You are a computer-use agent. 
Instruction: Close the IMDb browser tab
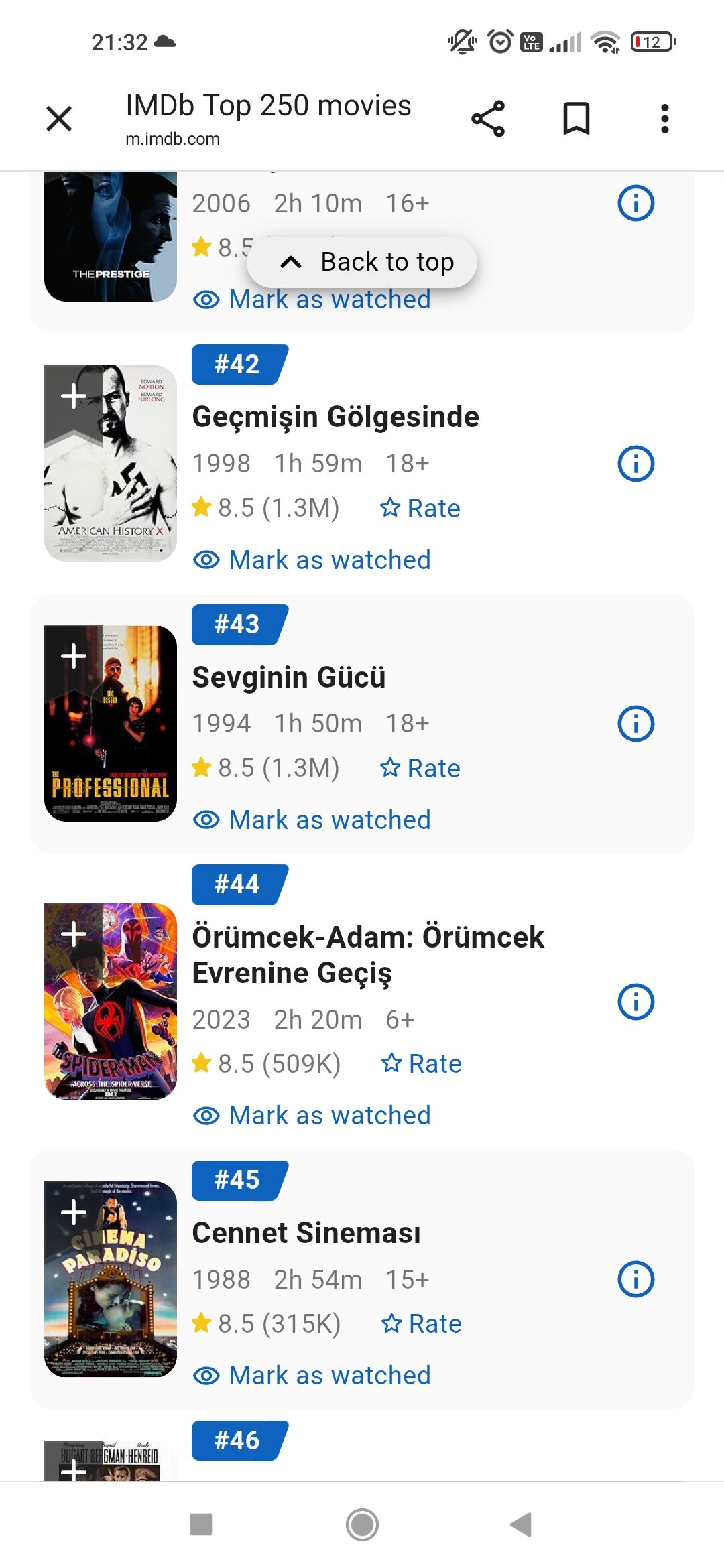(59, 119)
